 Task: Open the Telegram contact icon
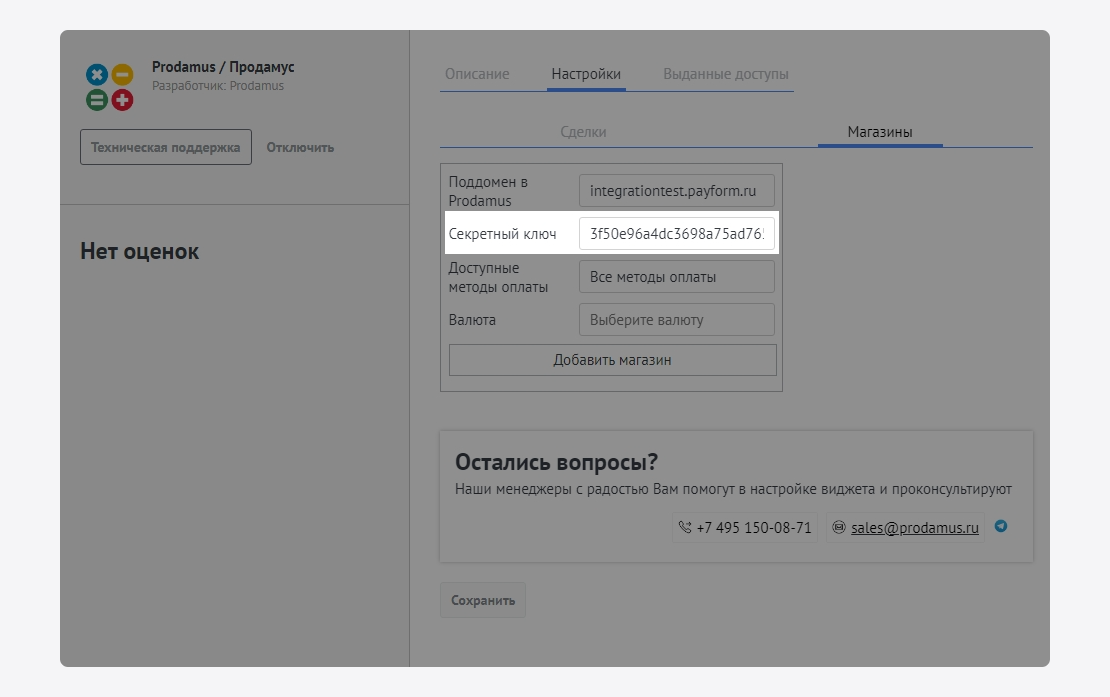pos(1000,526)
